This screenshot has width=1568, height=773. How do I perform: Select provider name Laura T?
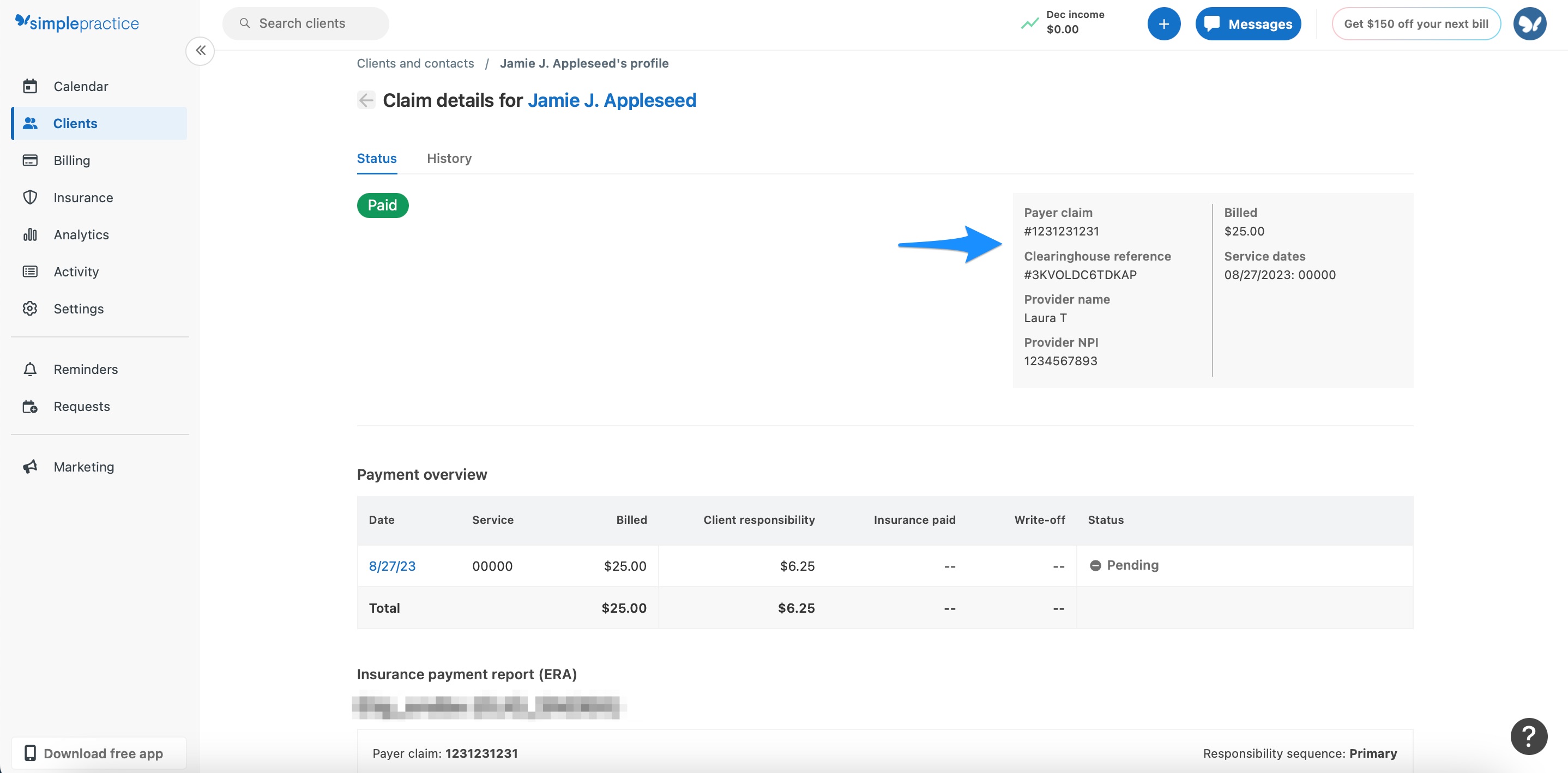tap(1045, 318)
